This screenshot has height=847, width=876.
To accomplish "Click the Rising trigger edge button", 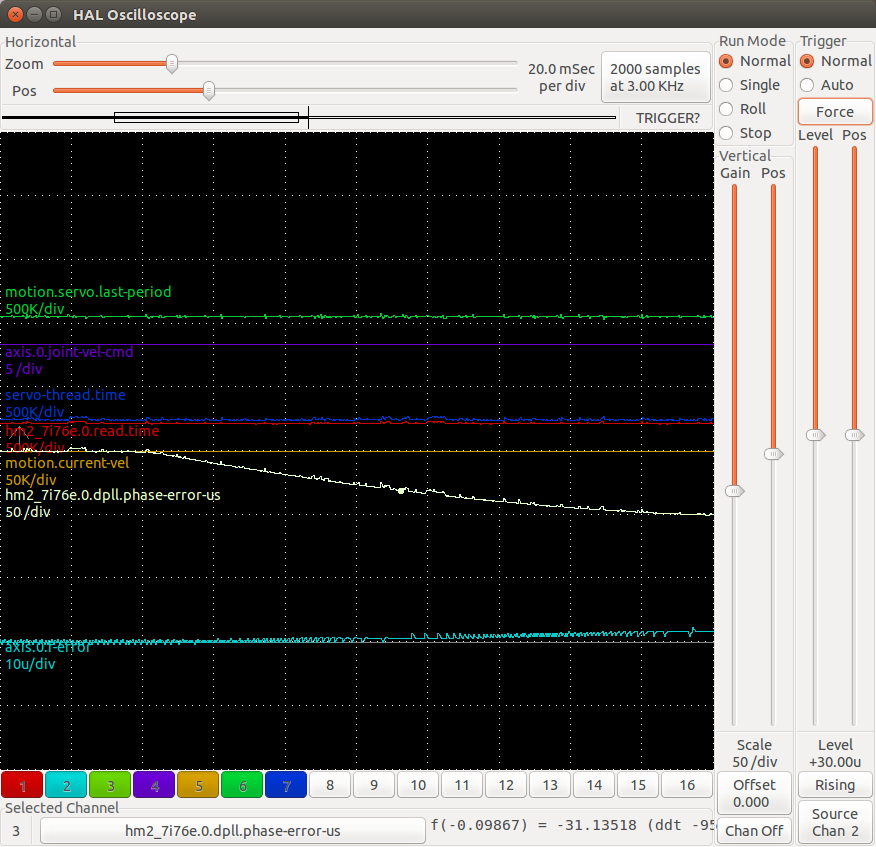I will pos(834,785).
